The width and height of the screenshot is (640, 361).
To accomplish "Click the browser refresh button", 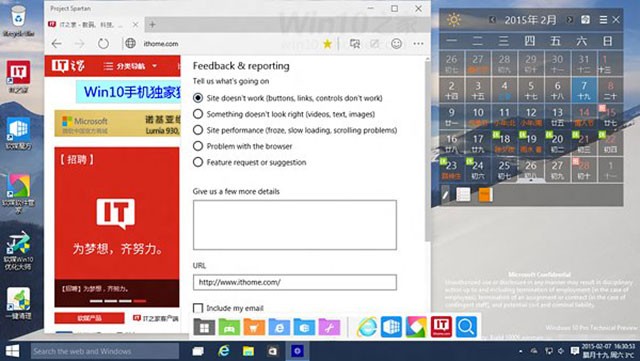I will (x=103, y=43).
